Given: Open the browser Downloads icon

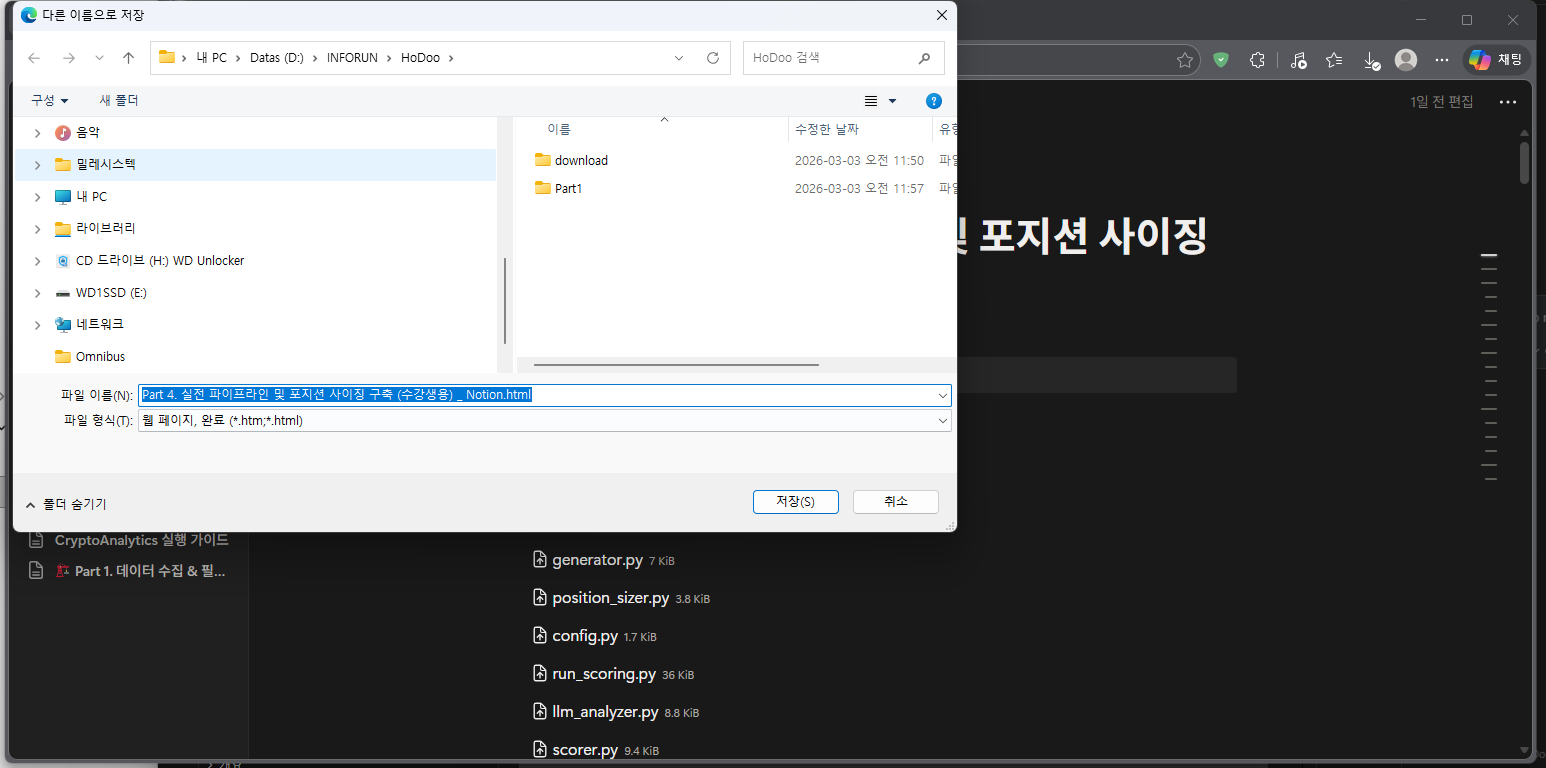Looking at the screenshot, I should point(1372,60).
